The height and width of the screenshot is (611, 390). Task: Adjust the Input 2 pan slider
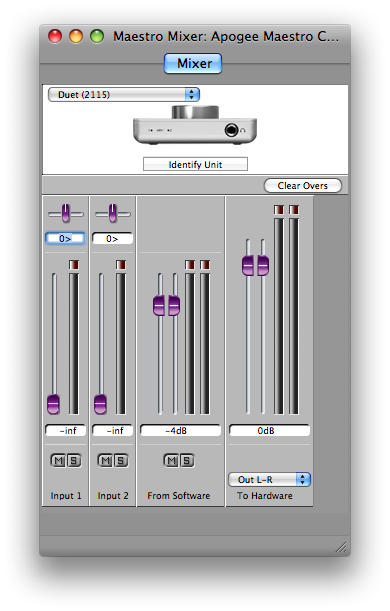click(x=113, y=214)
